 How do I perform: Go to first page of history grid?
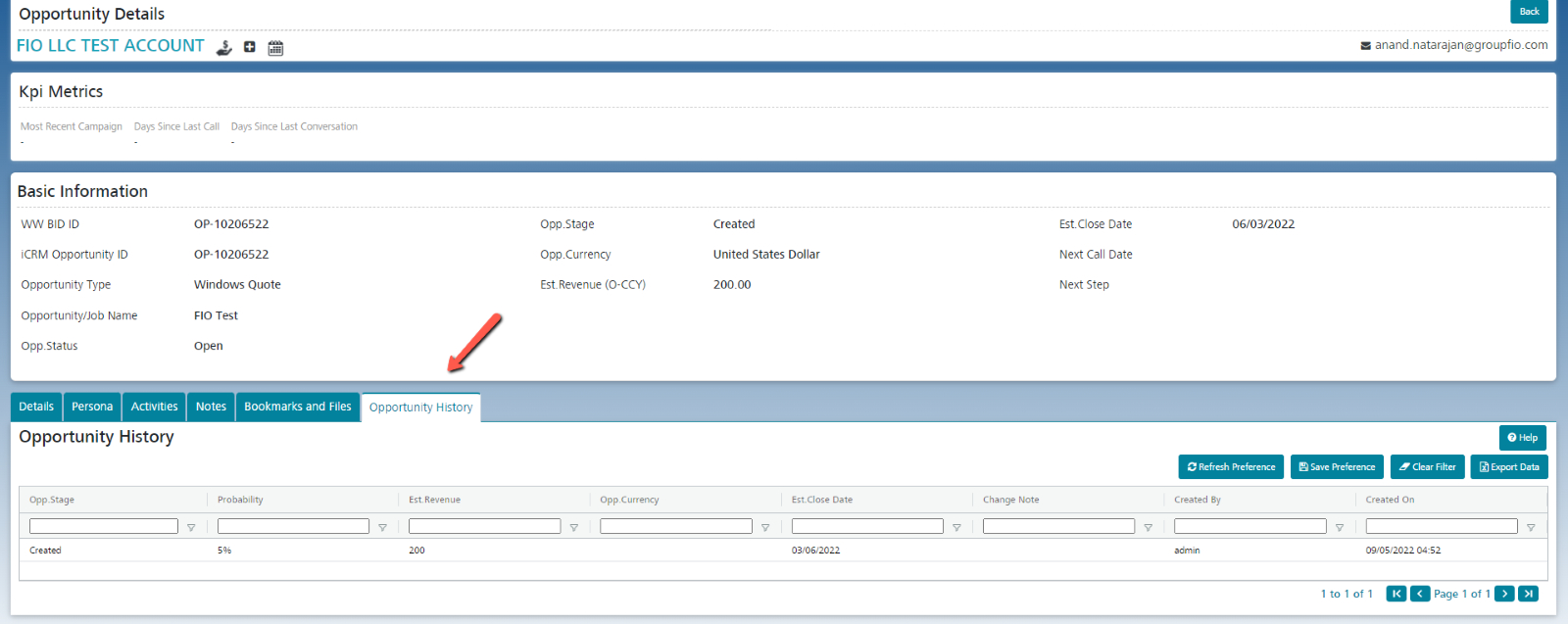click(1396, 594)
